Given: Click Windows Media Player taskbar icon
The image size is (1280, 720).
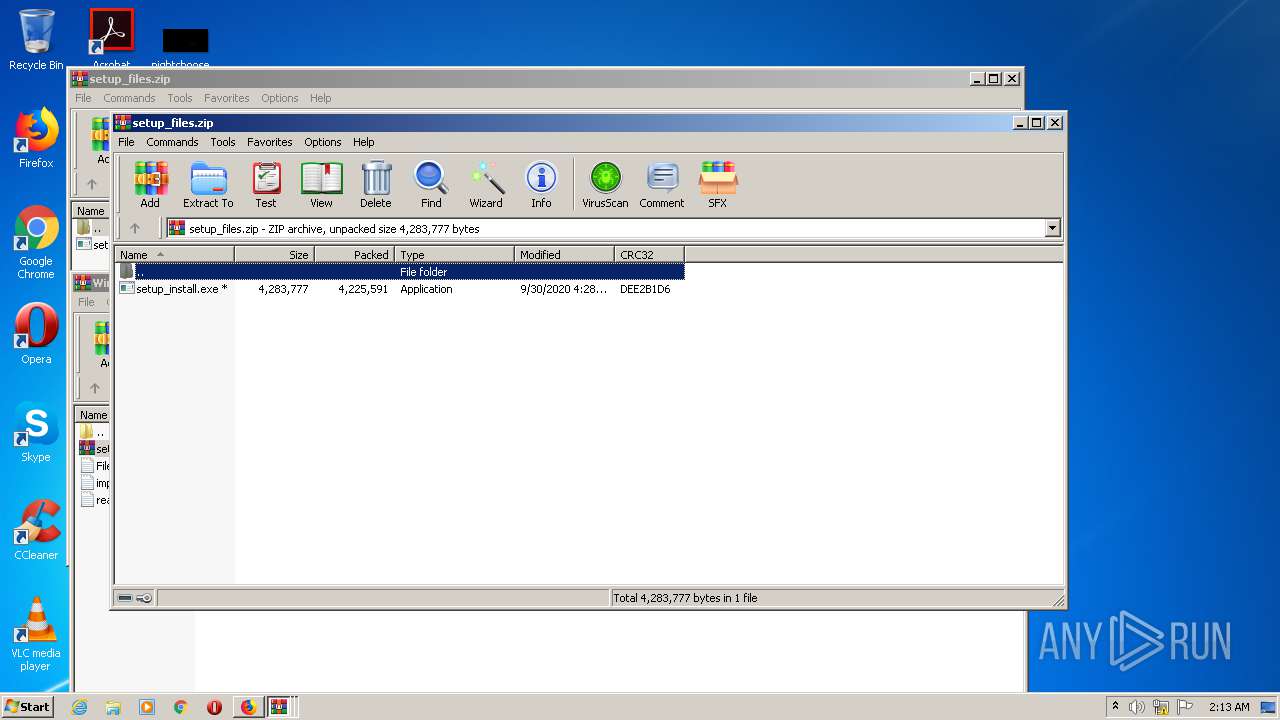Looking at the screenshot, I should coord(147,707).
